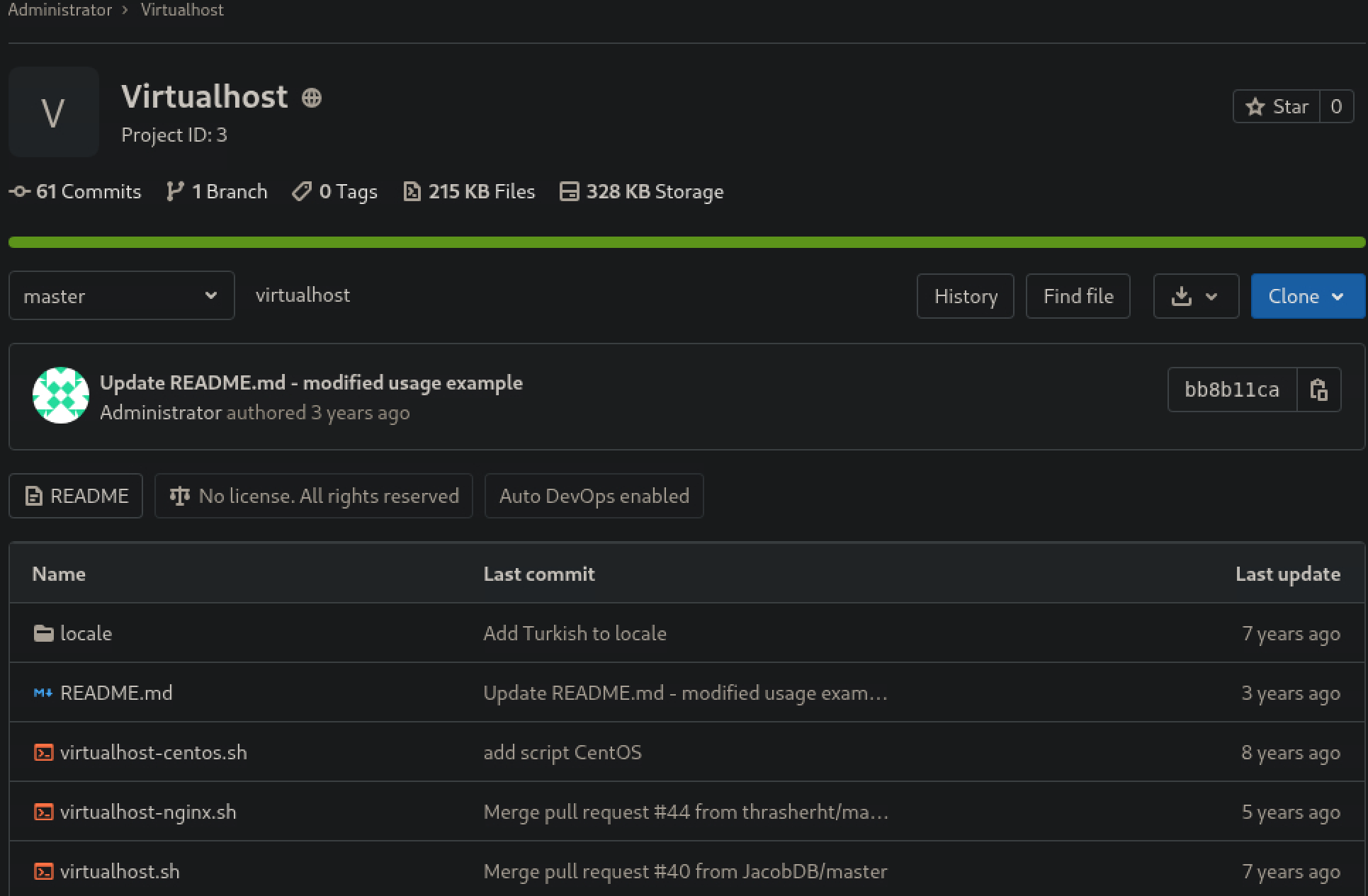Open commit 'Update README.md - modified usage example'
Screen dimensions: 1368x896
311,382
